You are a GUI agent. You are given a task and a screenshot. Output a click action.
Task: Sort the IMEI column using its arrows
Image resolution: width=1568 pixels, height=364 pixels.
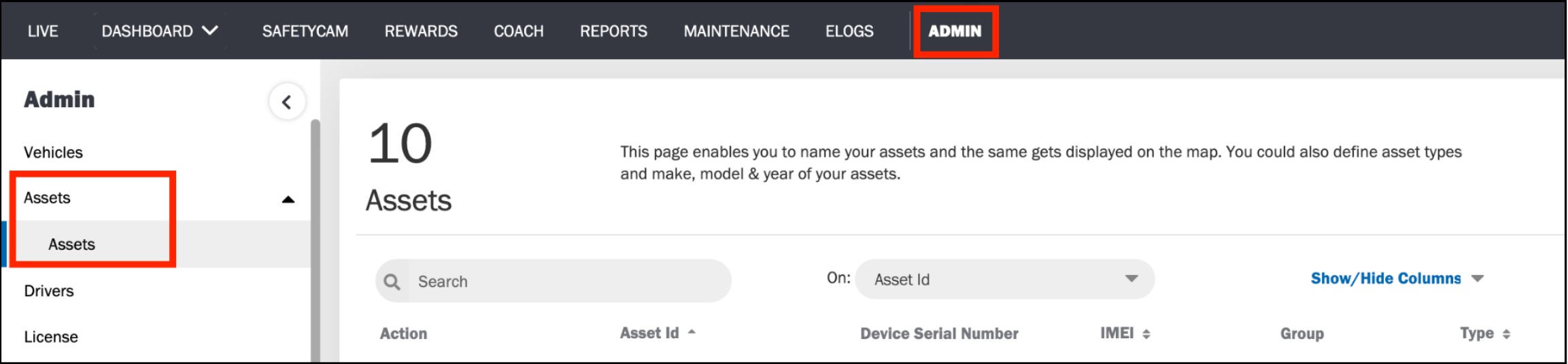[1146, 333]
